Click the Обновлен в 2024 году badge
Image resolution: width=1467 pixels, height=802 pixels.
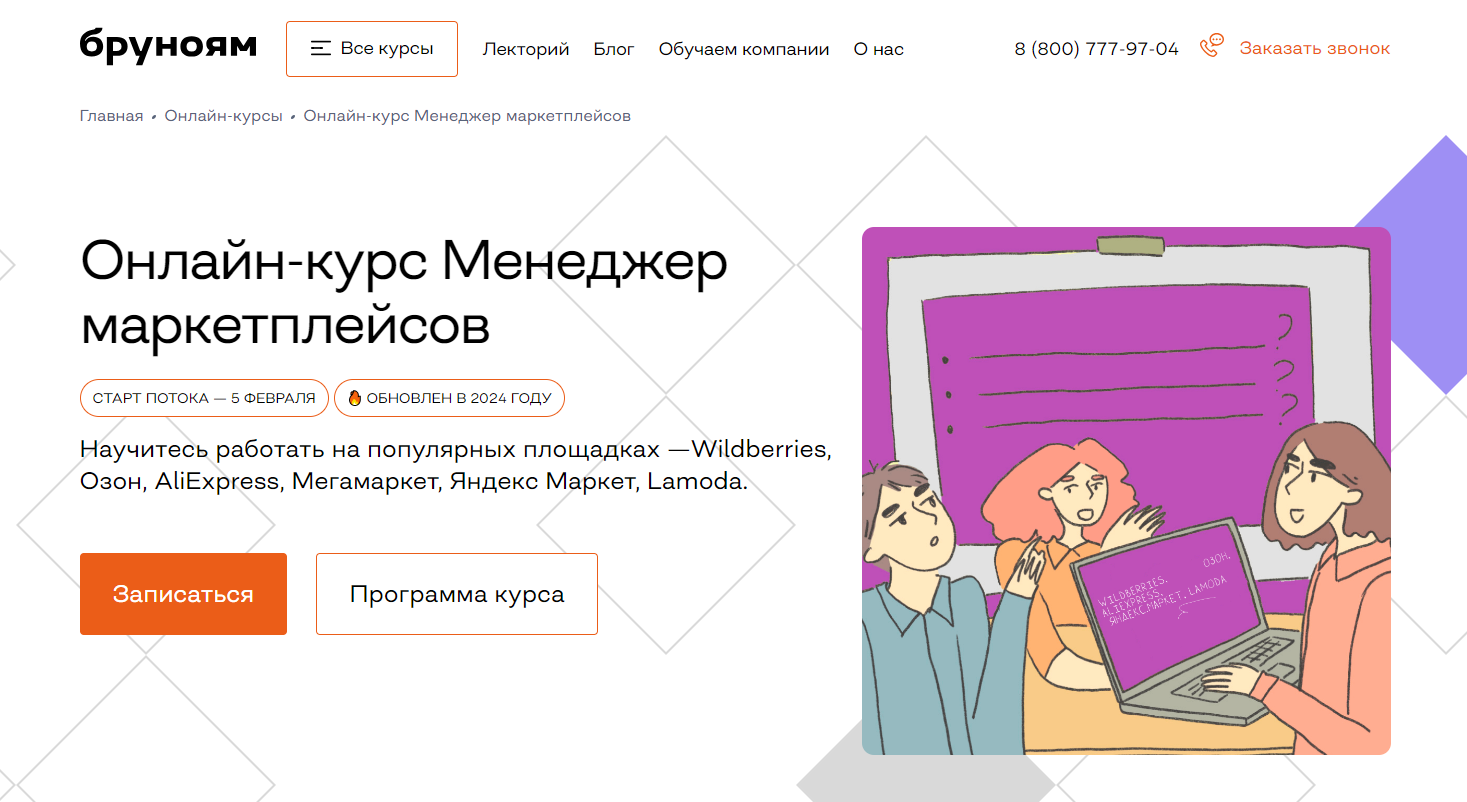(x=449, y=398)
